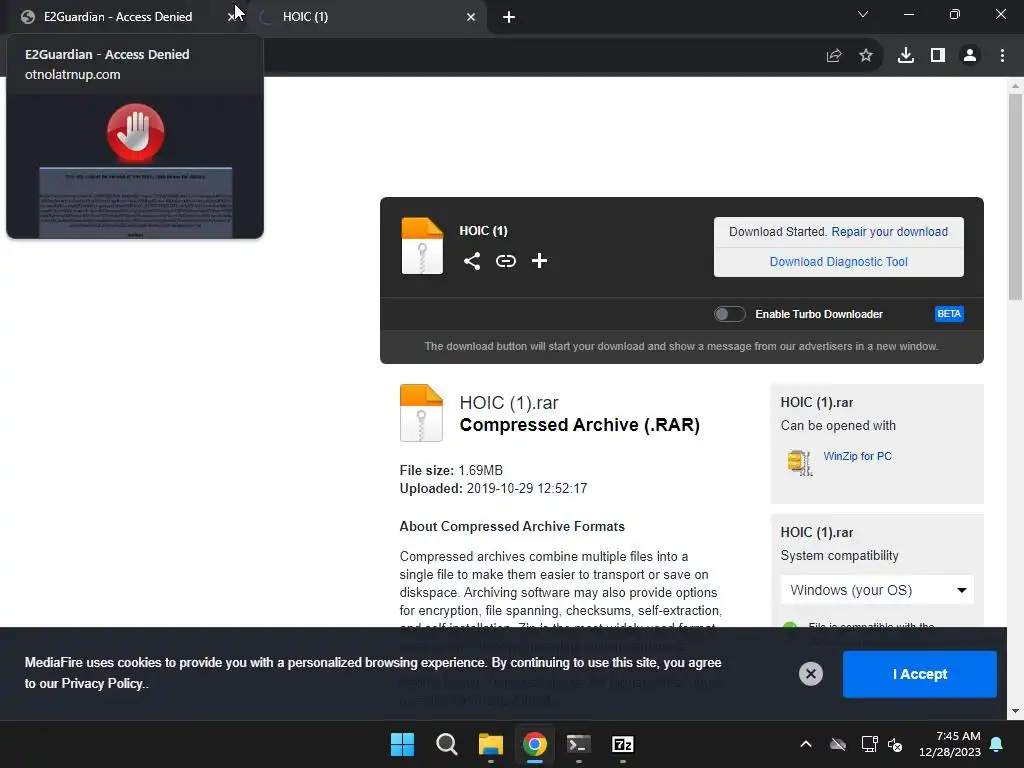
Task: Open the tab search chevron
Action: [863, 14]
